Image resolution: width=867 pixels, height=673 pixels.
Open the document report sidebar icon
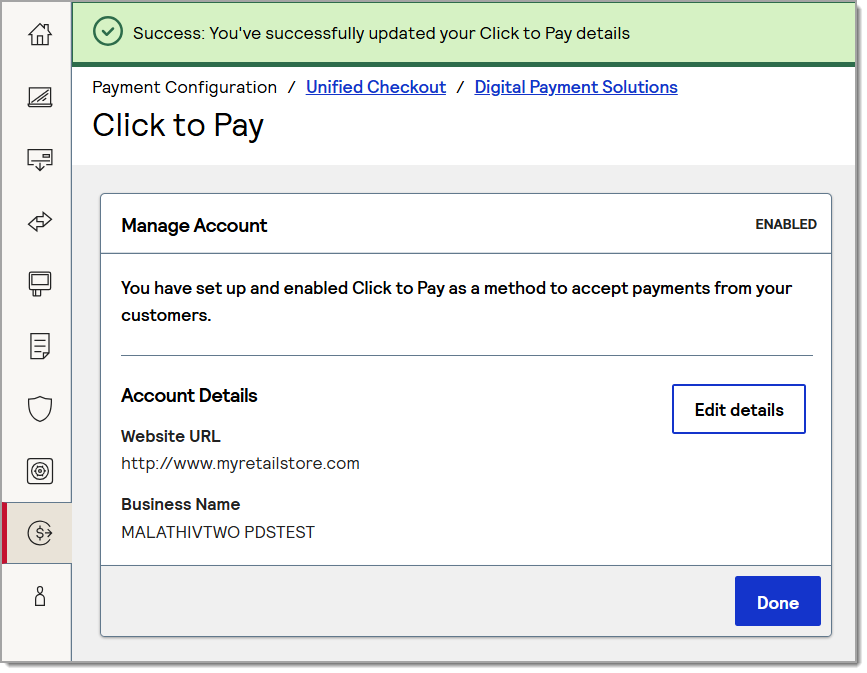click(x=39, y=347)
